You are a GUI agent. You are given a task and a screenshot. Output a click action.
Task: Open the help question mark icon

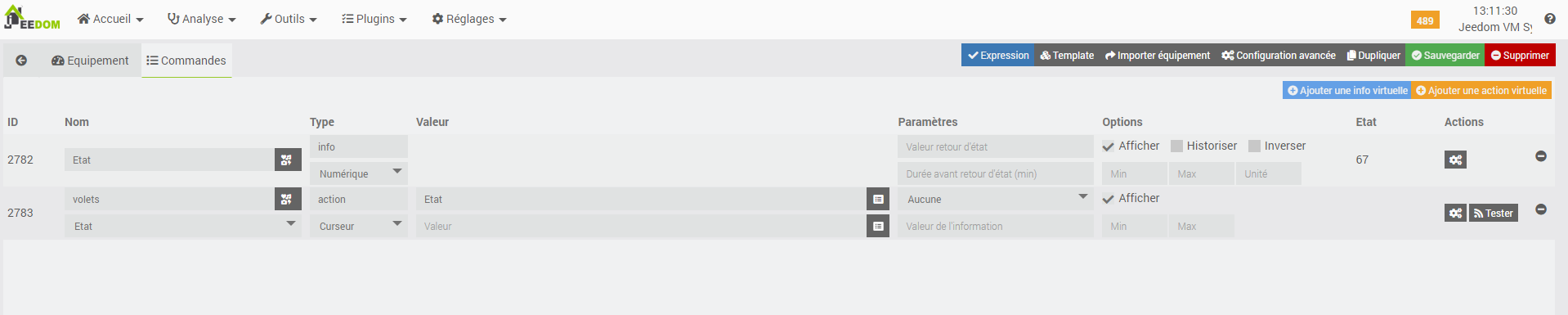click(x=1550, y=19)
